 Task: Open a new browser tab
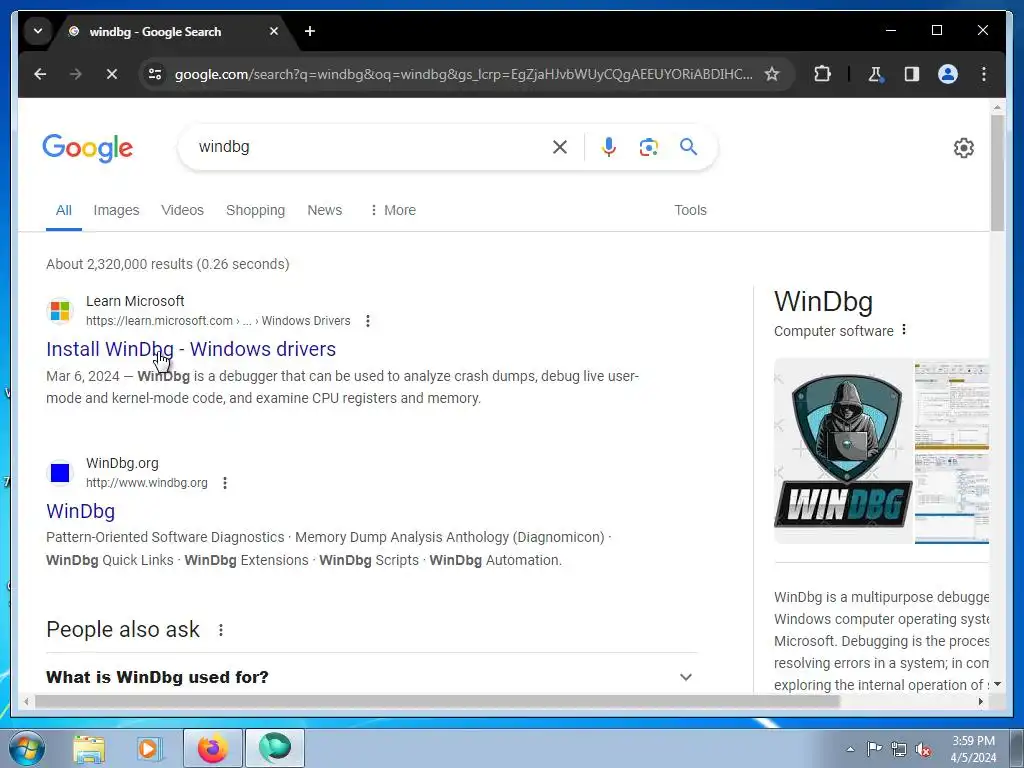310,31
